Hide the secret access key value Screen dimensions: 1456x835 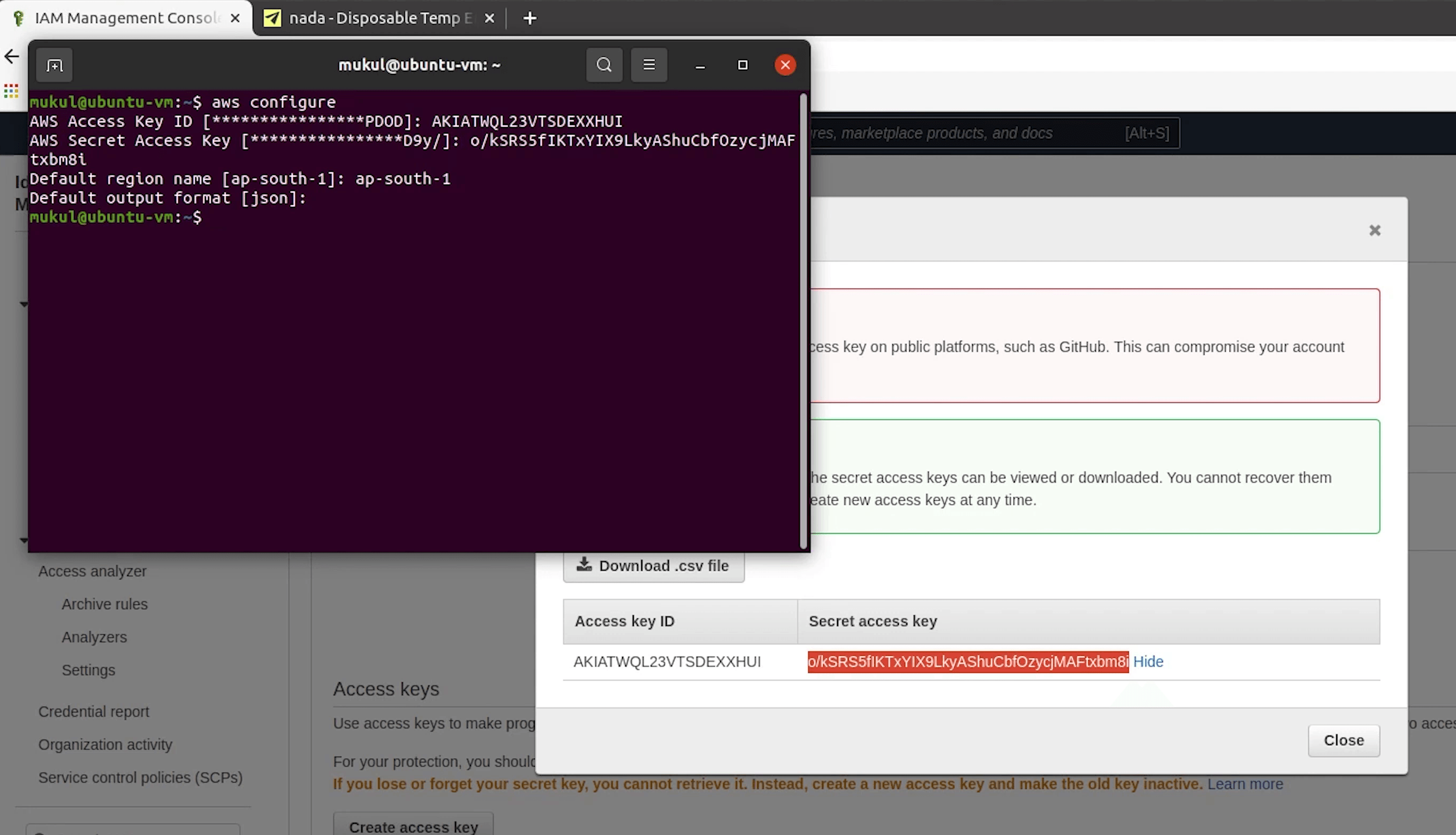click(x=1148, y=661)
